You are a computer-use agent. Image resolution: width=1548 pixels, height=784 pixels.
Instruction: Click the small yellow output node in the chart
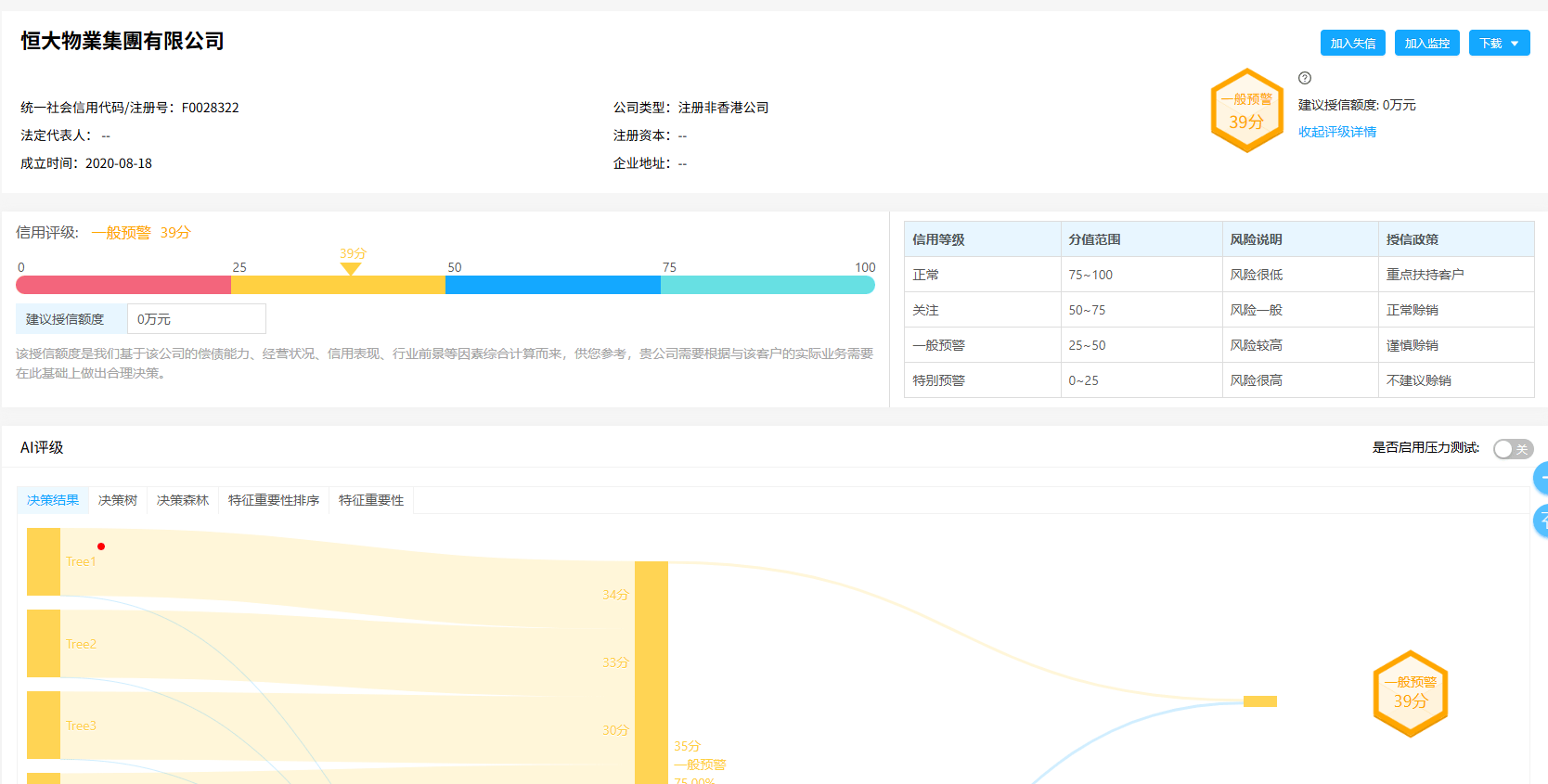pos(1259,701)
